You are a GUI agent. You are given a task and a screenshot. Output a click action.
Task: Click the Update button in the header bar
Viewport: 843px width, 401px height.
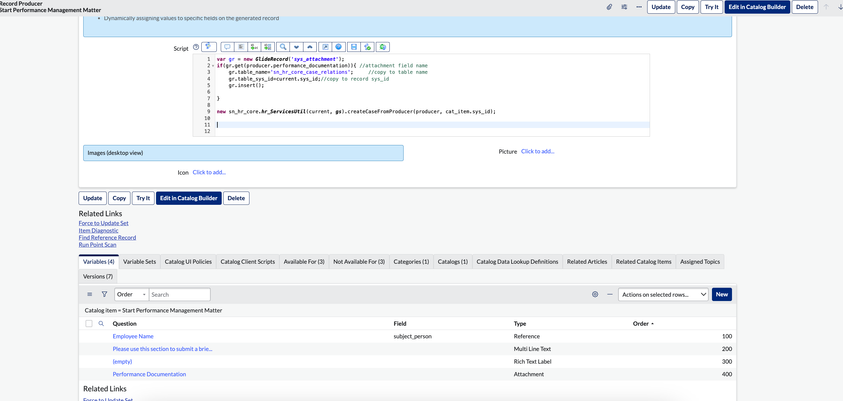[x=661, y=7]
